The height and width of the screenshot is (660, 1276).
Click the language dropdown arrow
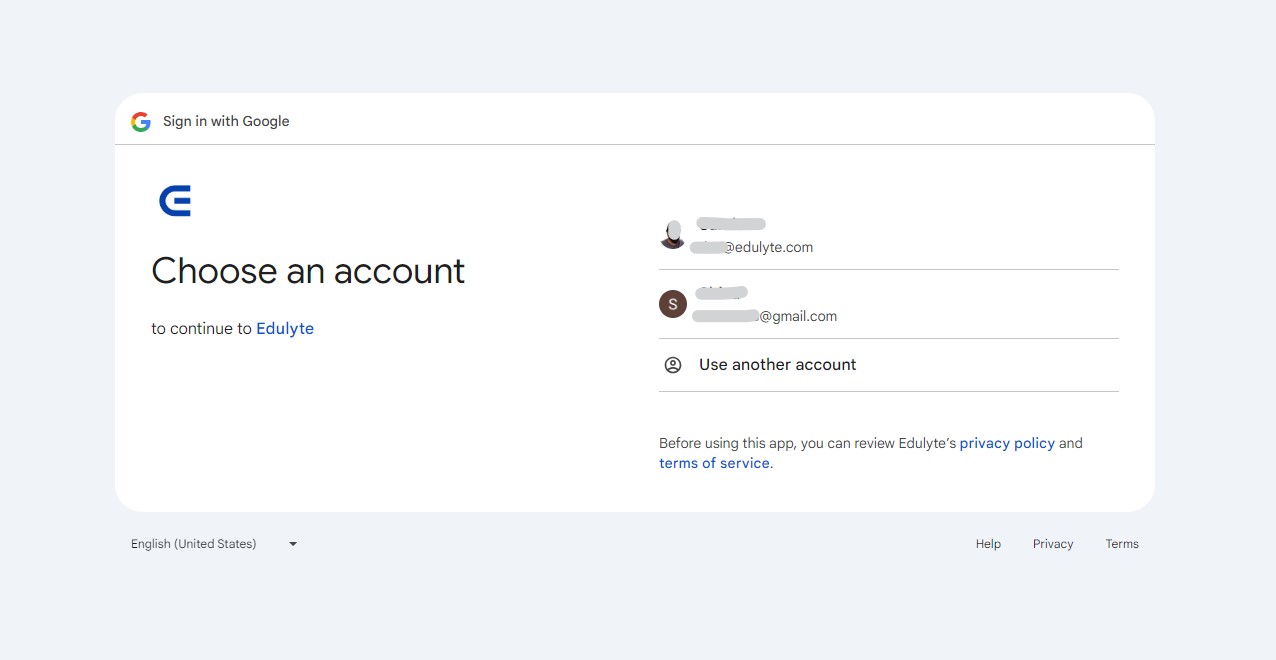click(x=293, y=544)
